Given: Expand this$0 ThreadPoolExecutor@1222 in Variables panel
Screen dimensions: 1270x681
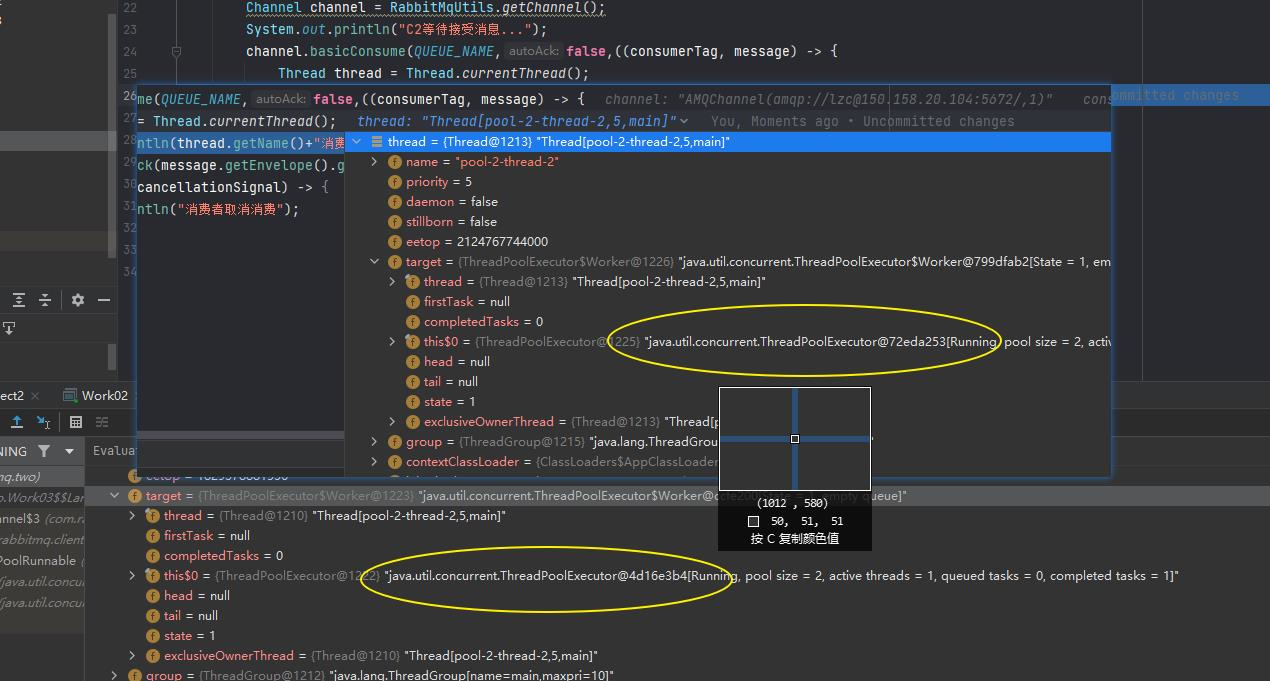Looking at the screenshot, I should point(133,576).
